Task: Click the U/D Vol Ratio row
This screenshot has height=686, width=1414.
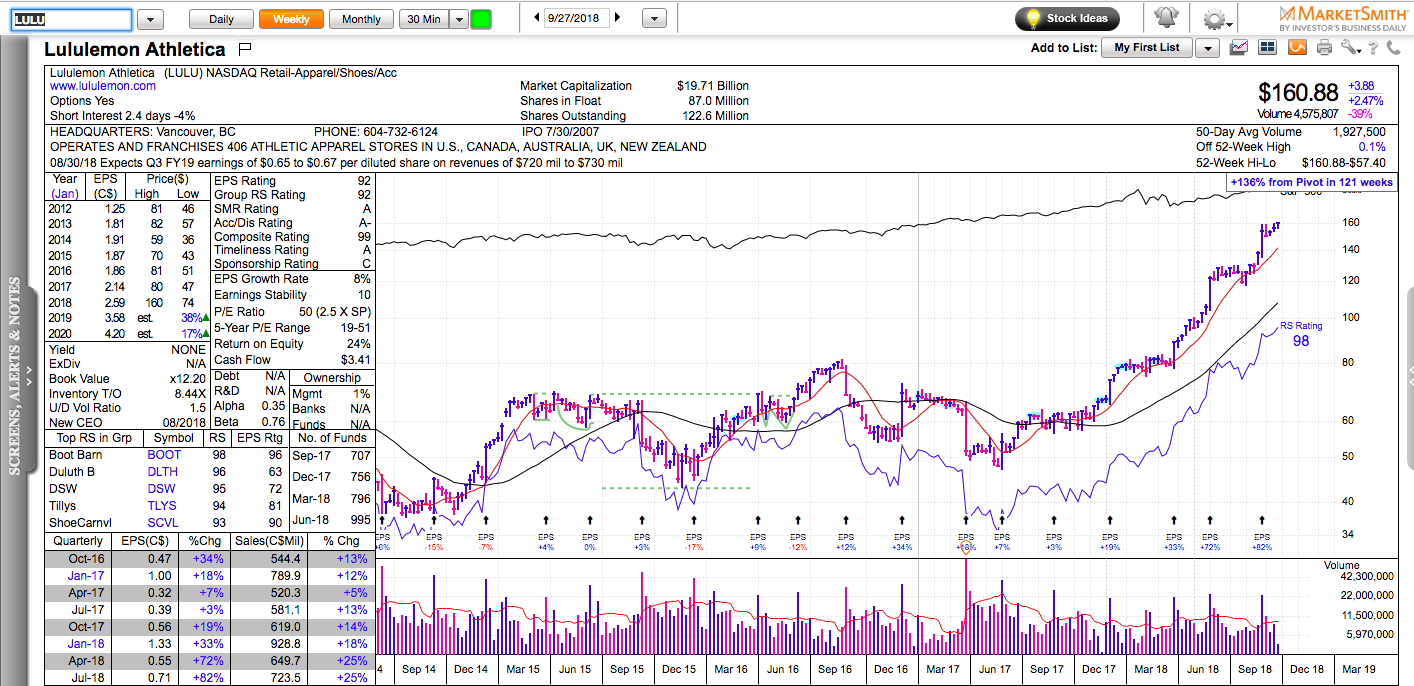Action: pyautogui.click(x=128, y=408)
